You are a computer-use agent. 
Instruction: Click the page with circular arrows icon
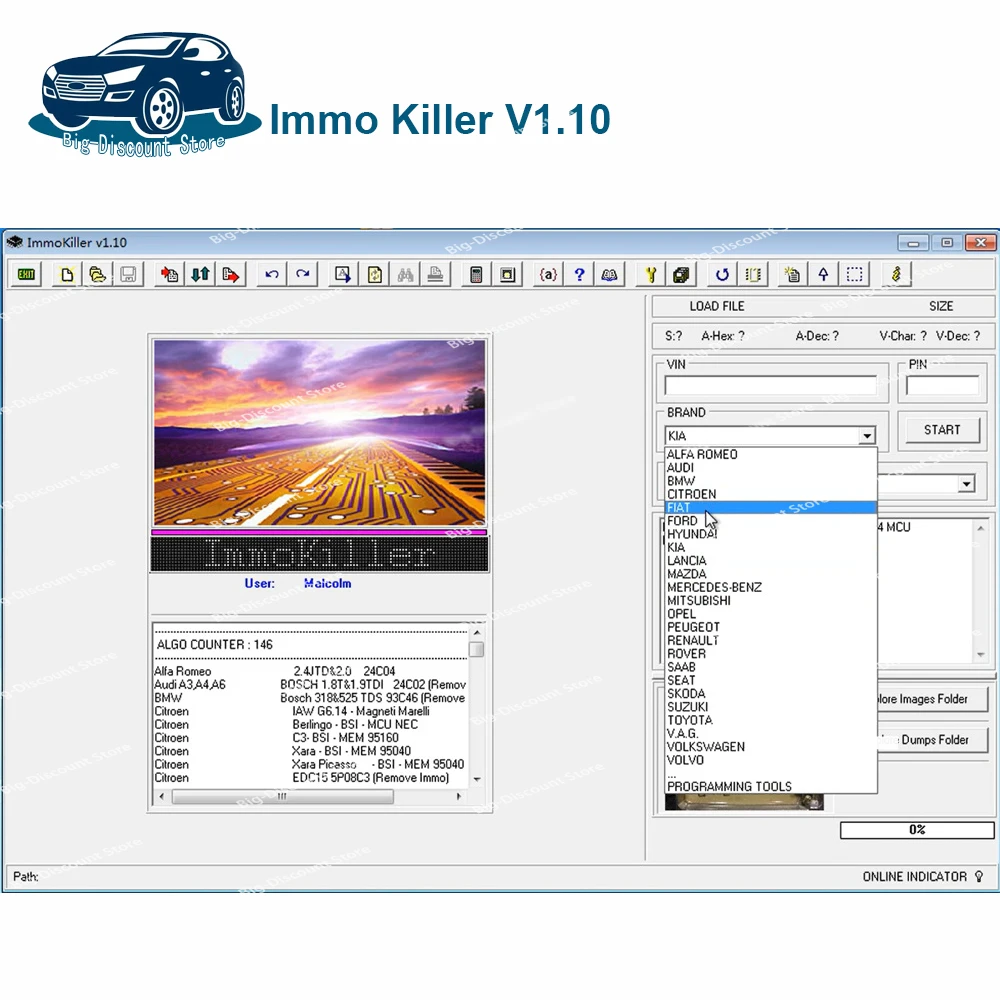374,275
